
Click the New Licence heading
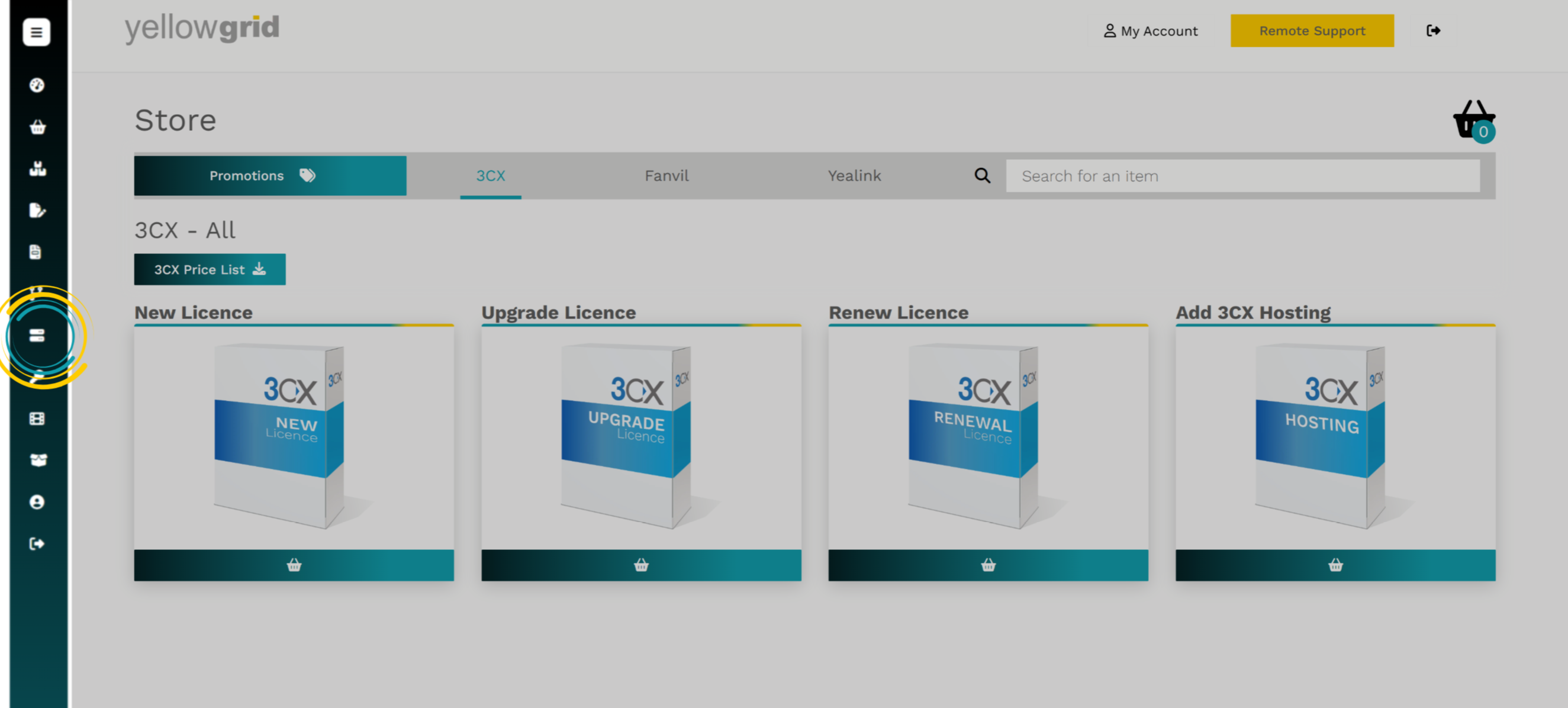194,313
